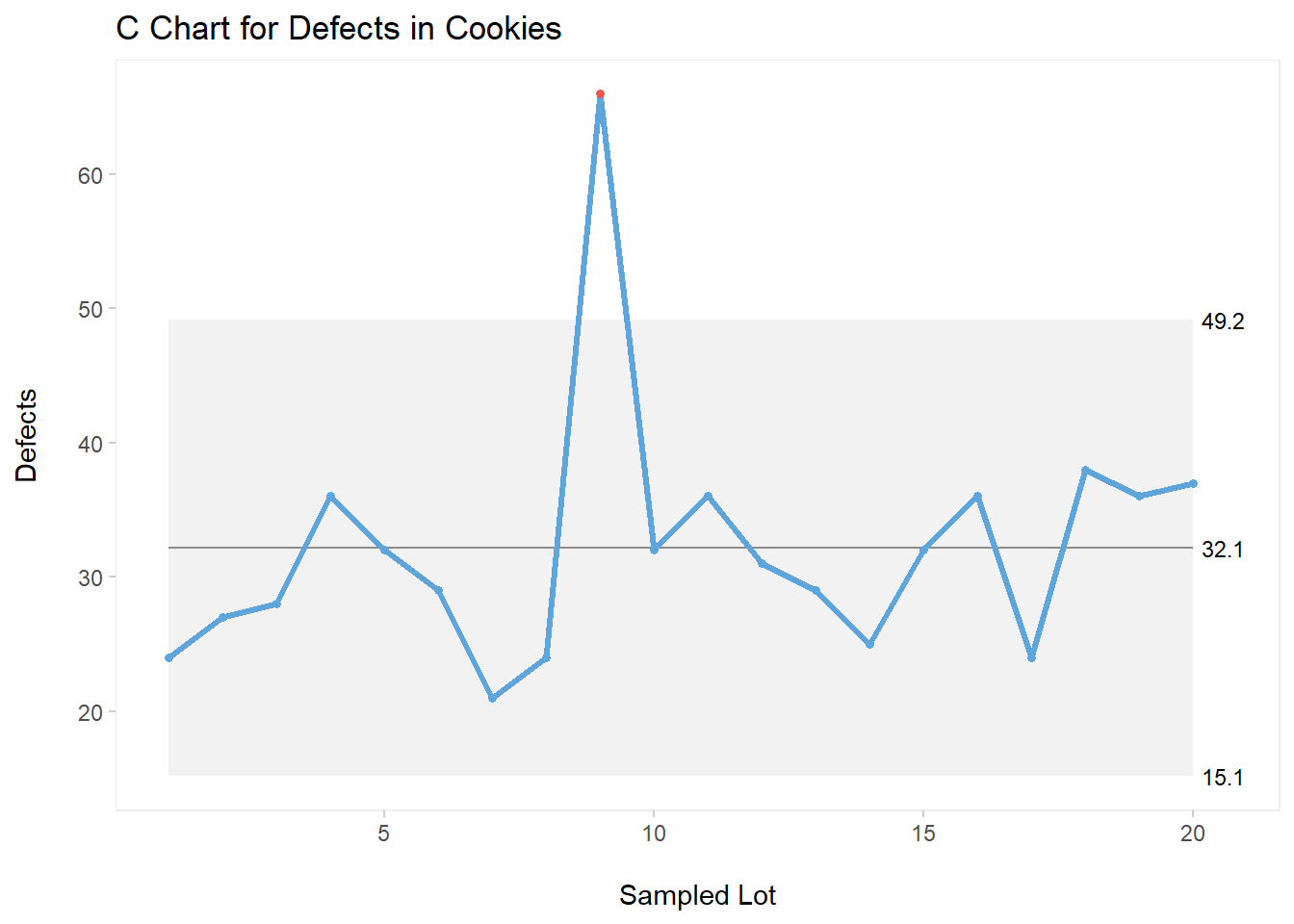Click the first data point at lot 1
The width and height of the screenshot is (1294, 924).
pyautogui.click(x=168, y=657)
